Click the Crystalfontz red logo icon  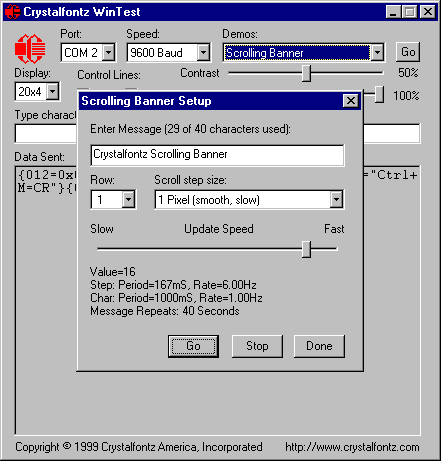[30, 49]
